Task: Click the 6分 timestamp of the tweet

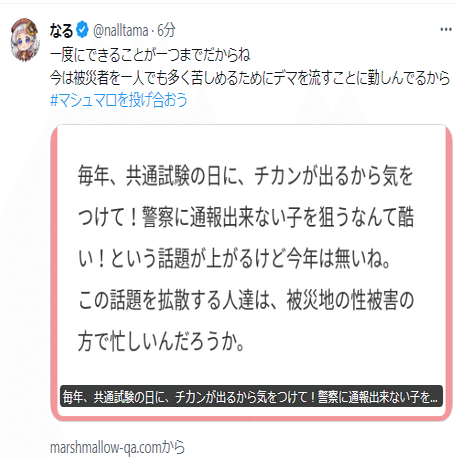Action: point(166,30)
